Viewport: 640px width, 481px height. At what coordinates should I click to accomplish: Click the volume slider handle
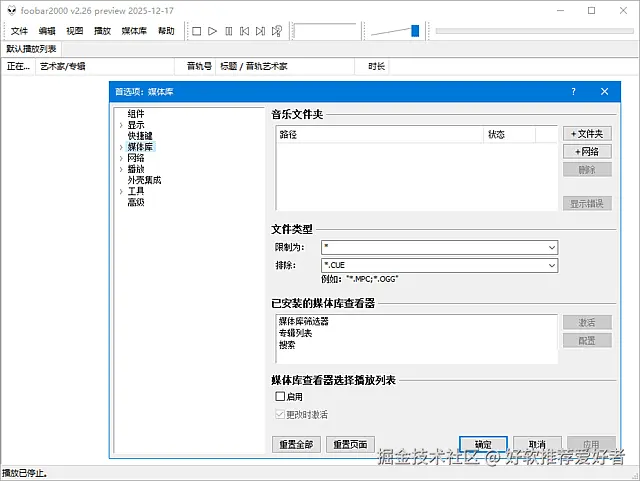pos(415,31)
